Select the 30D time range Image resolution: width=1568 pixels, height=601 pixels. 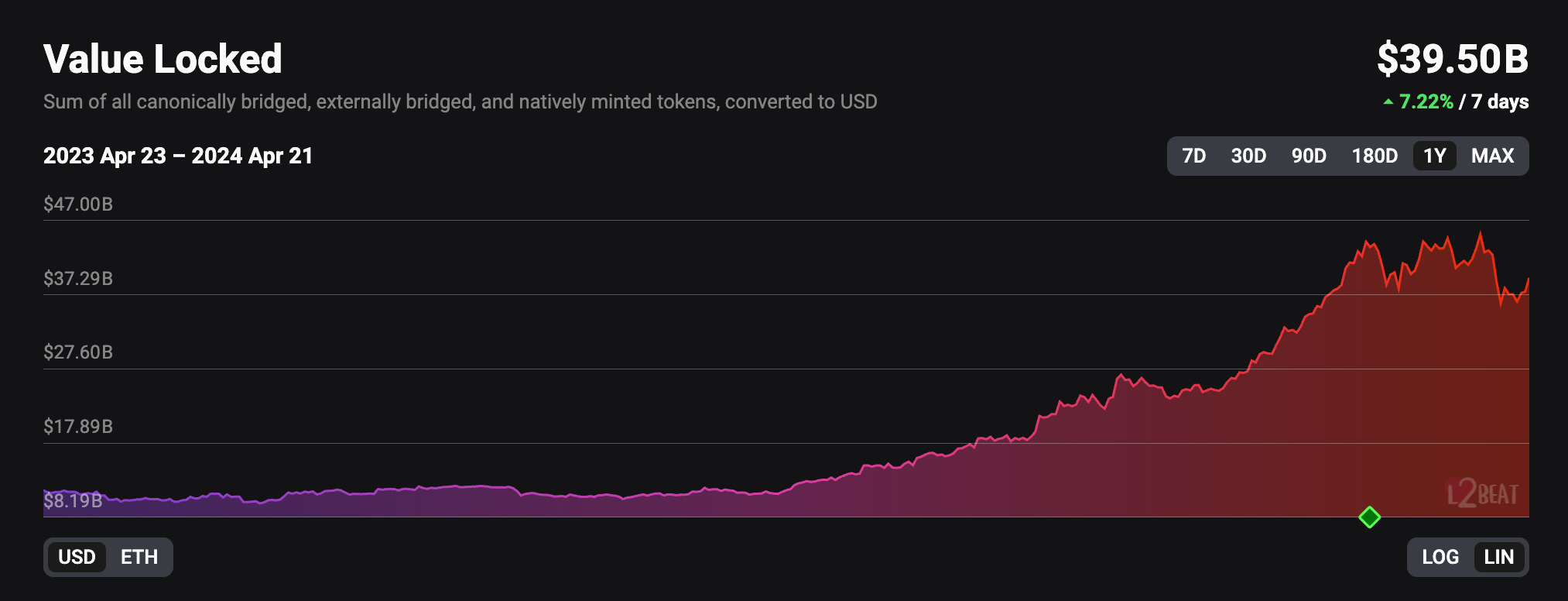coord(1248,156)
